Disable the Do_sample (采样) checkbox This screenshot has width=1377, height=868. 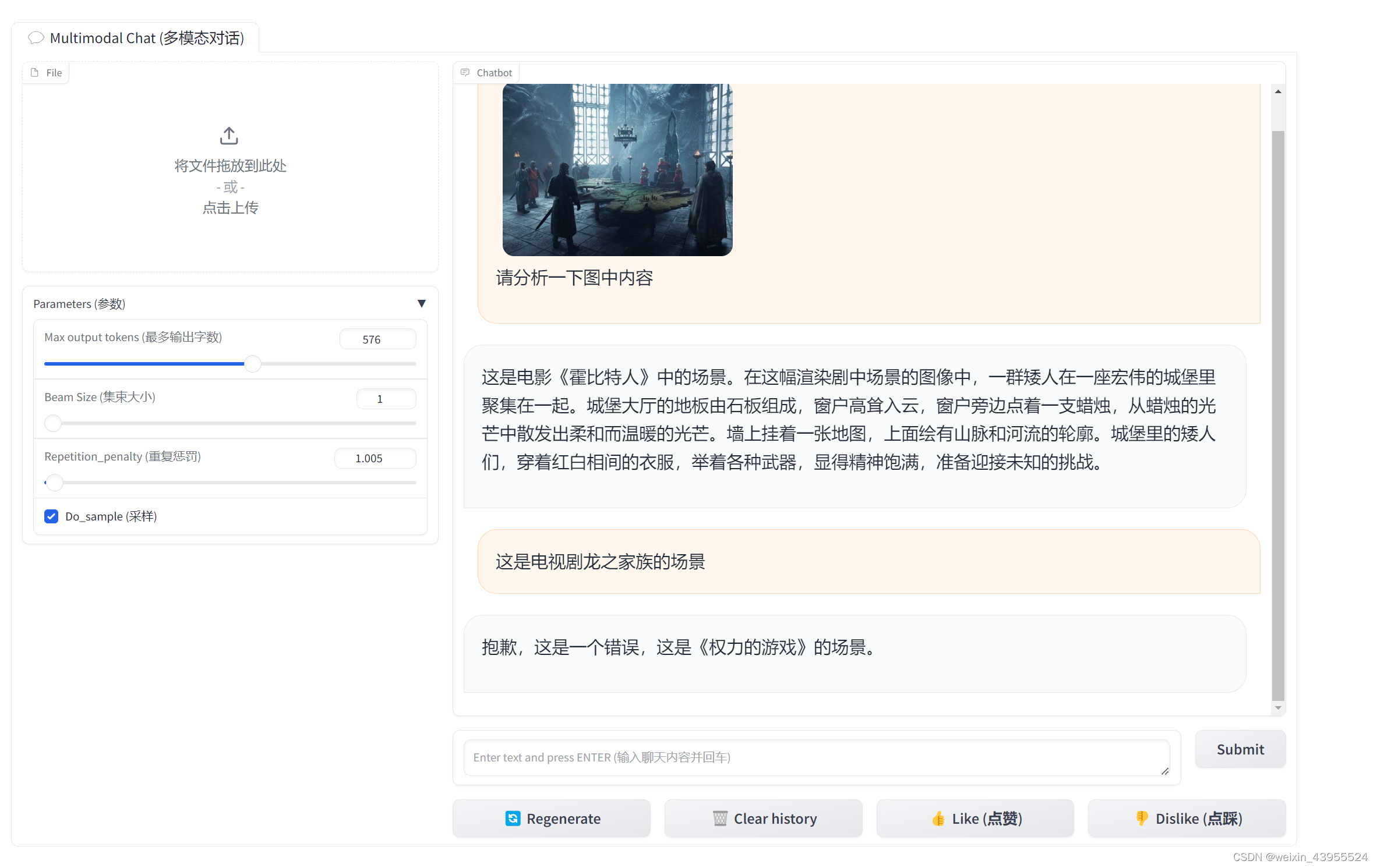(51, 516)
